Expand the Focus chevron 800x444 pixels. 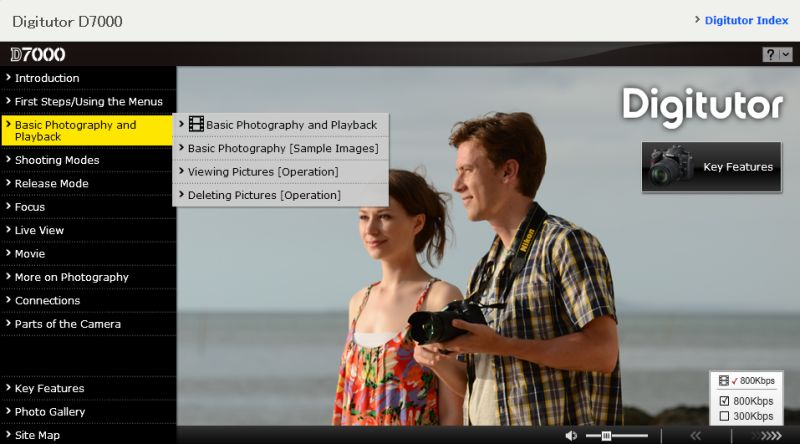coord(8,206)
